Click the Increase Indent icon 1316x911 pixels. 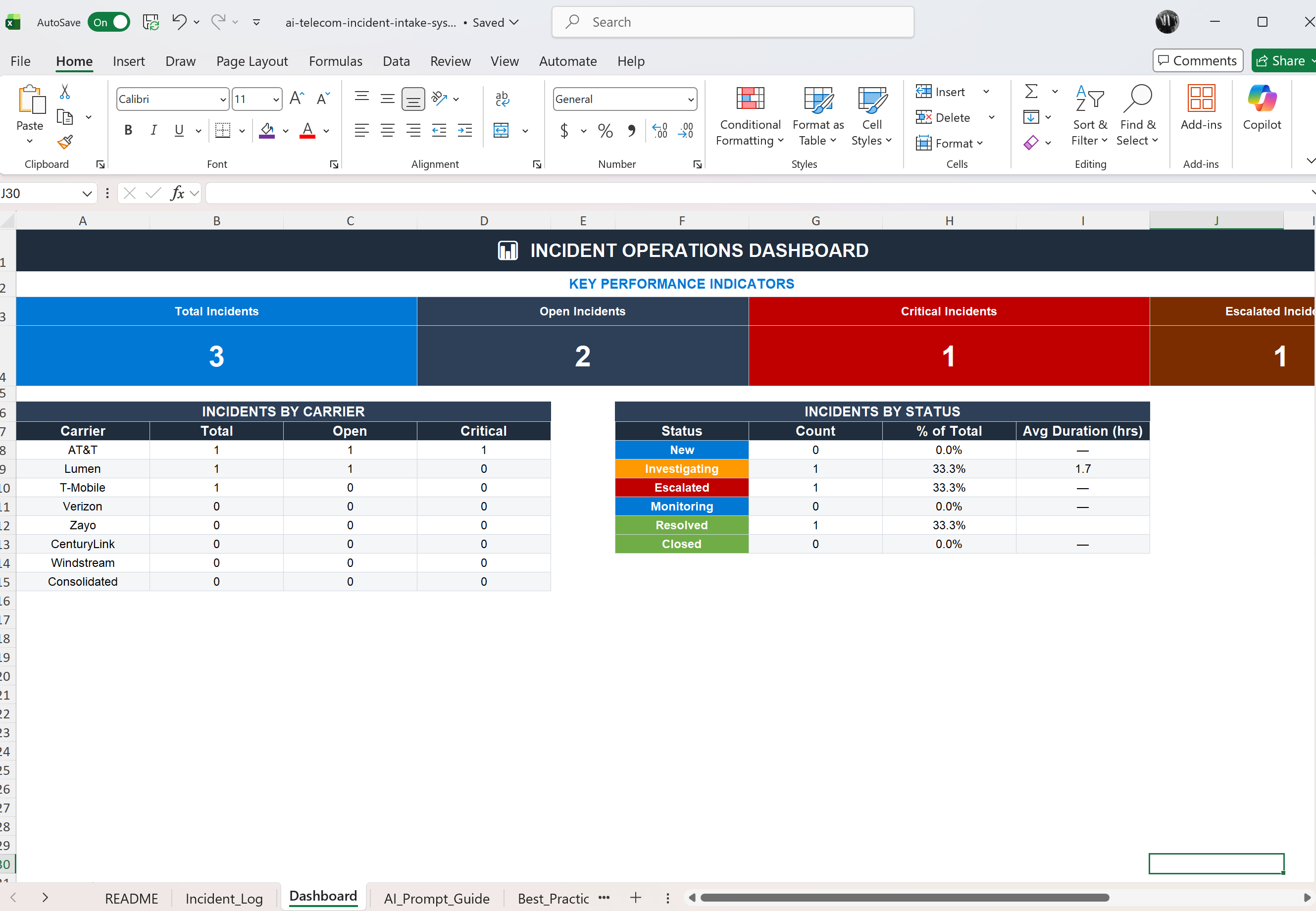[464, 131]
